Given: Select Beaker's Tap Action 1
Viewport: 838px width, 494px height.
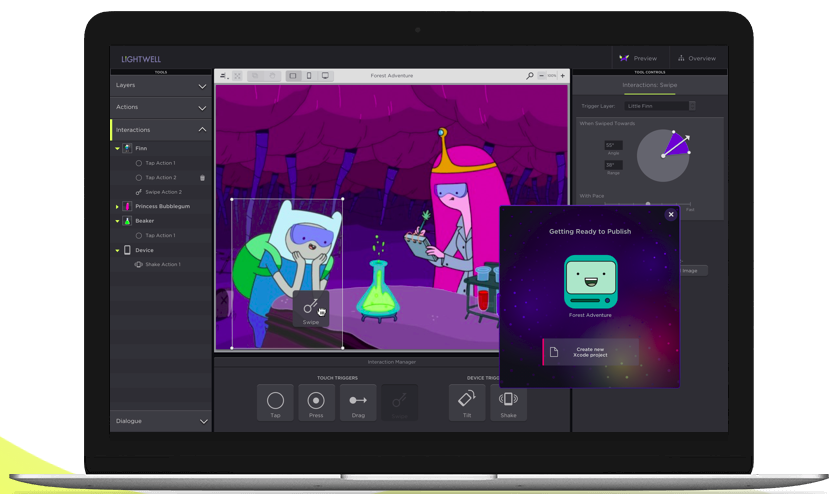Looking at the screenshot, I should (160, 235).
